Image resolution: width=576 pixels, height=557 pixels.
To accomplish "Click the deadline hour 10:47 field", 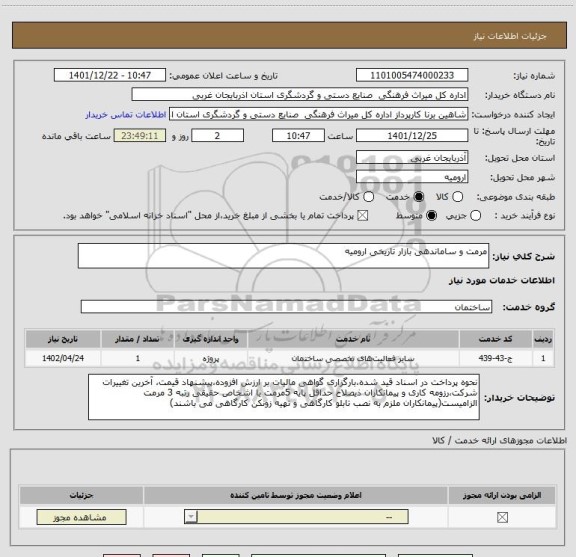I will coord(298,136).
